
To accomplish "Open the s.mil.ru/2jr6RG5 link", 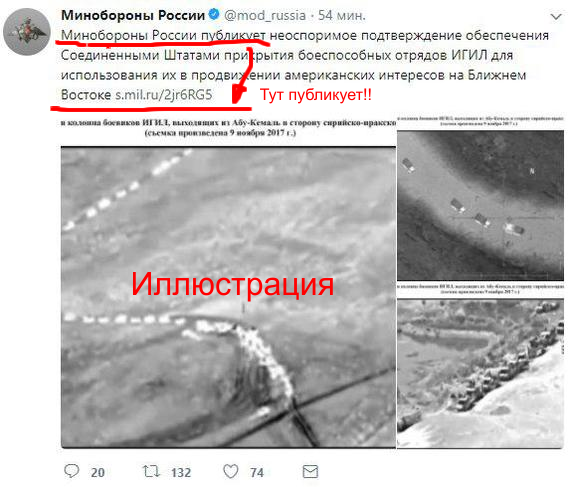I will click(164, 94).
